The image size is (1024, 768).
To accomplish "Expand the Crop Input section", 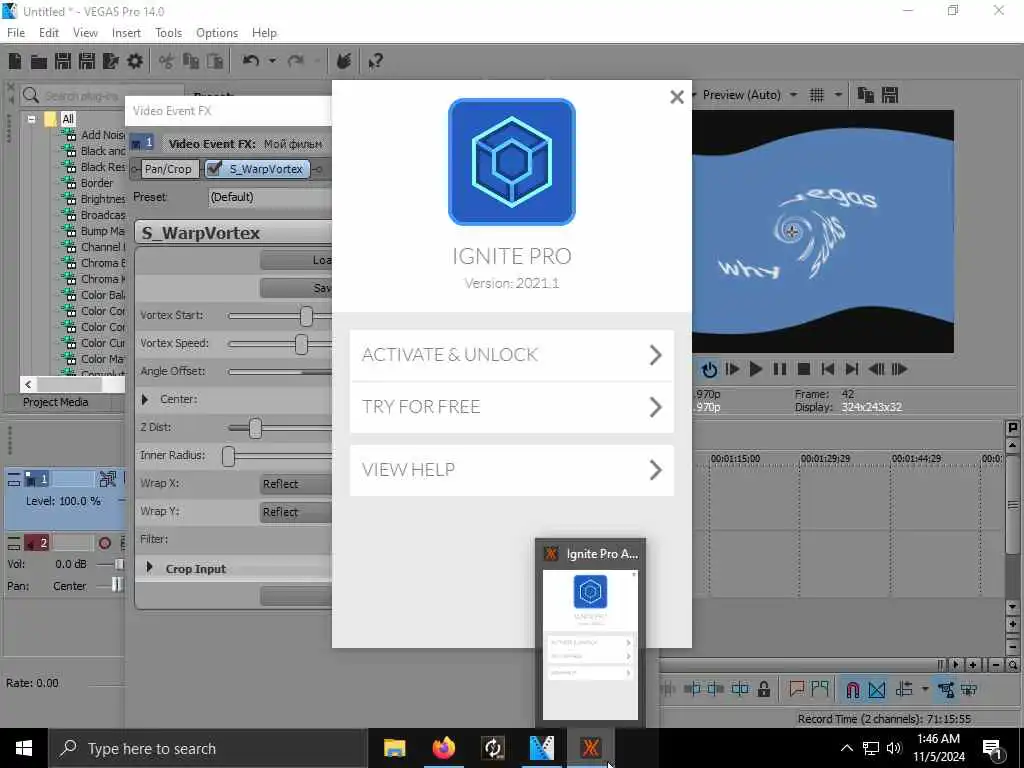I will (x=150, y=568).
